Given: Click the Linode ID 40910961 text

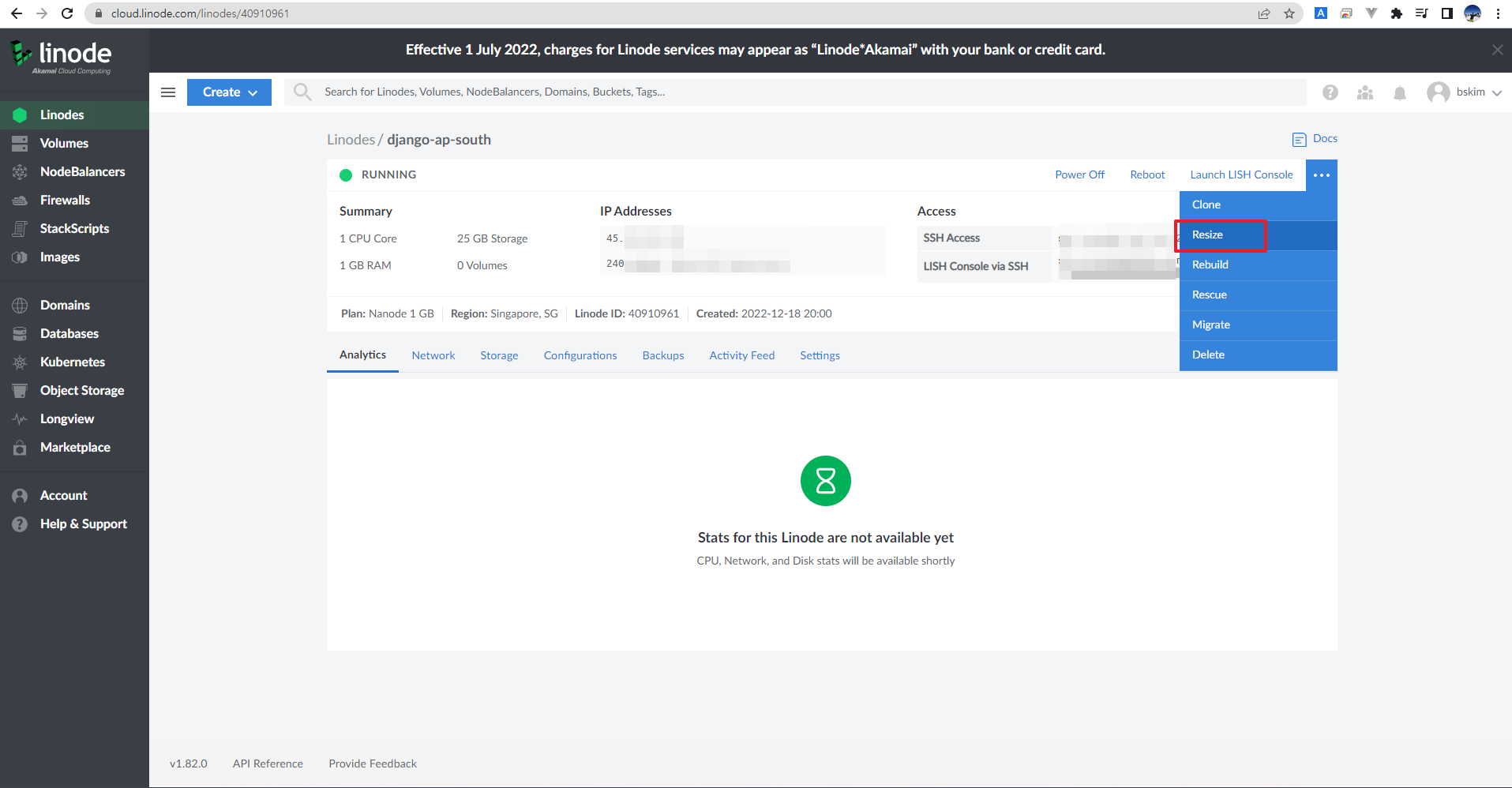Looking at the screenshot, I should (627, 314).
